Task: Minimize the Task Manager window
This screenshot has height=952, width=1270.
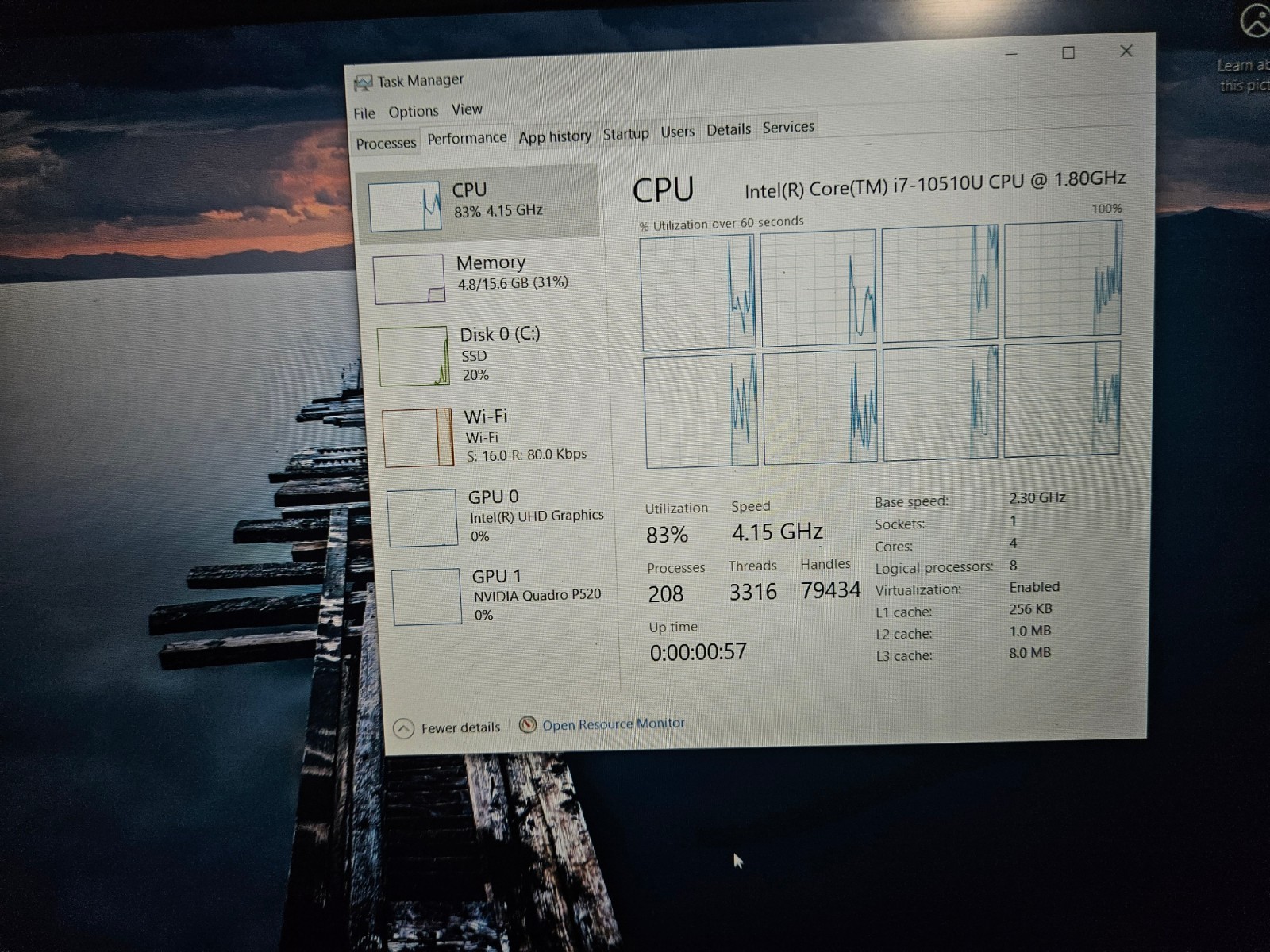Action: tap(1011, 54)
